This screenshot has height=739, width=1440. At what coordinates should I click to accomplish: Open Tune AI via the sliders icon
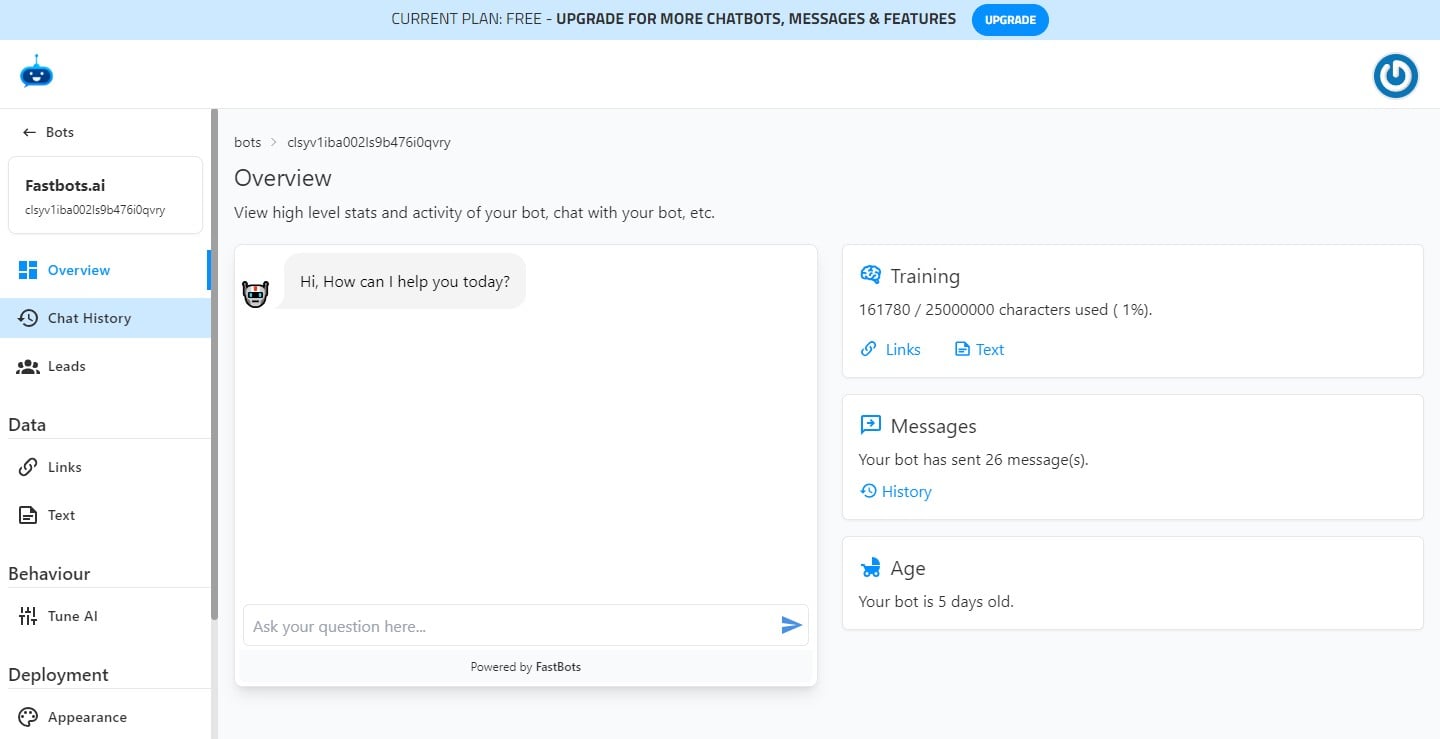pyautogui.click(x=27, y=616)
